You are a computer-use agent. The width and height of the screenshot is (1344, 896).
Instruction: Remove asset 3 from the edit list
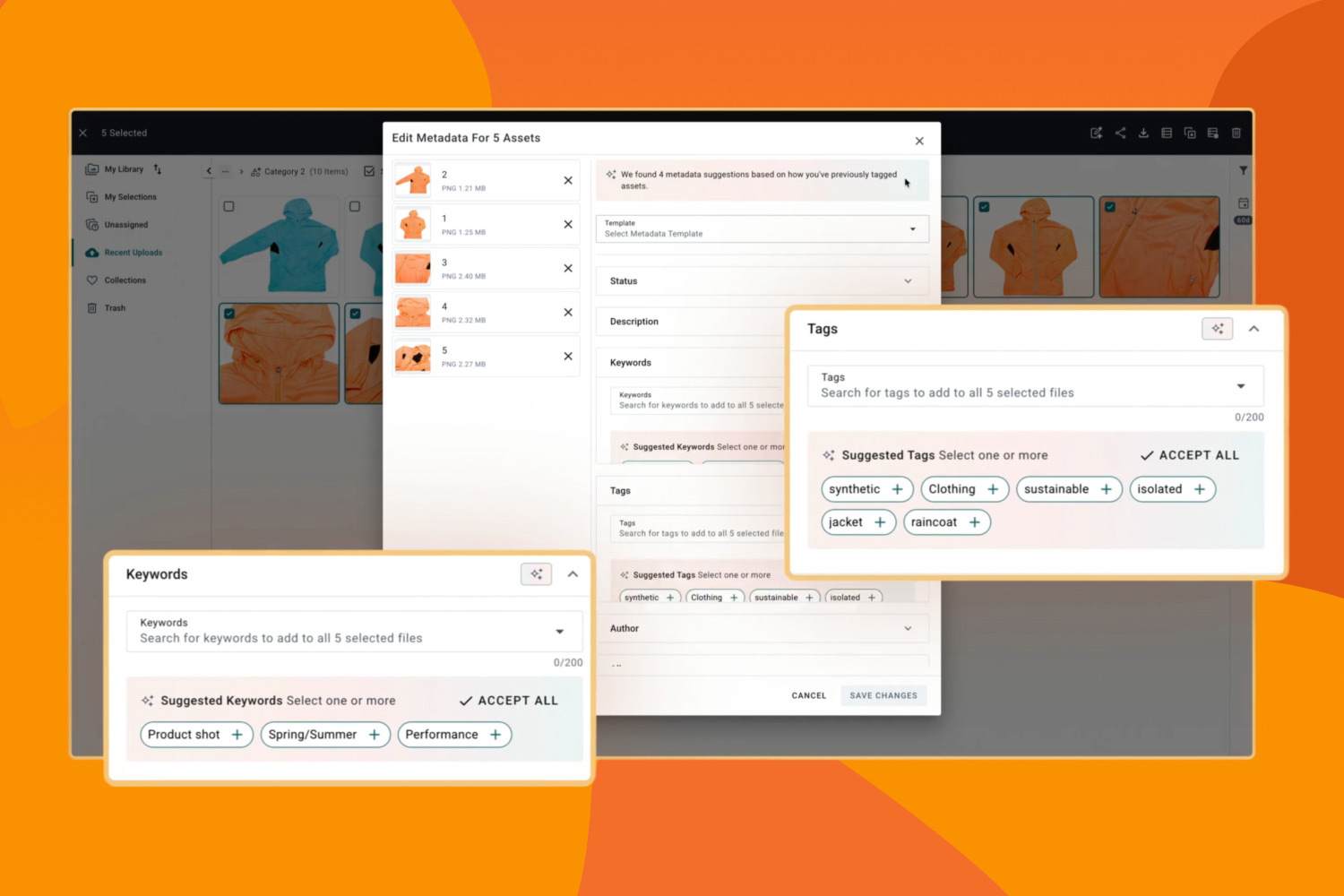568,268
